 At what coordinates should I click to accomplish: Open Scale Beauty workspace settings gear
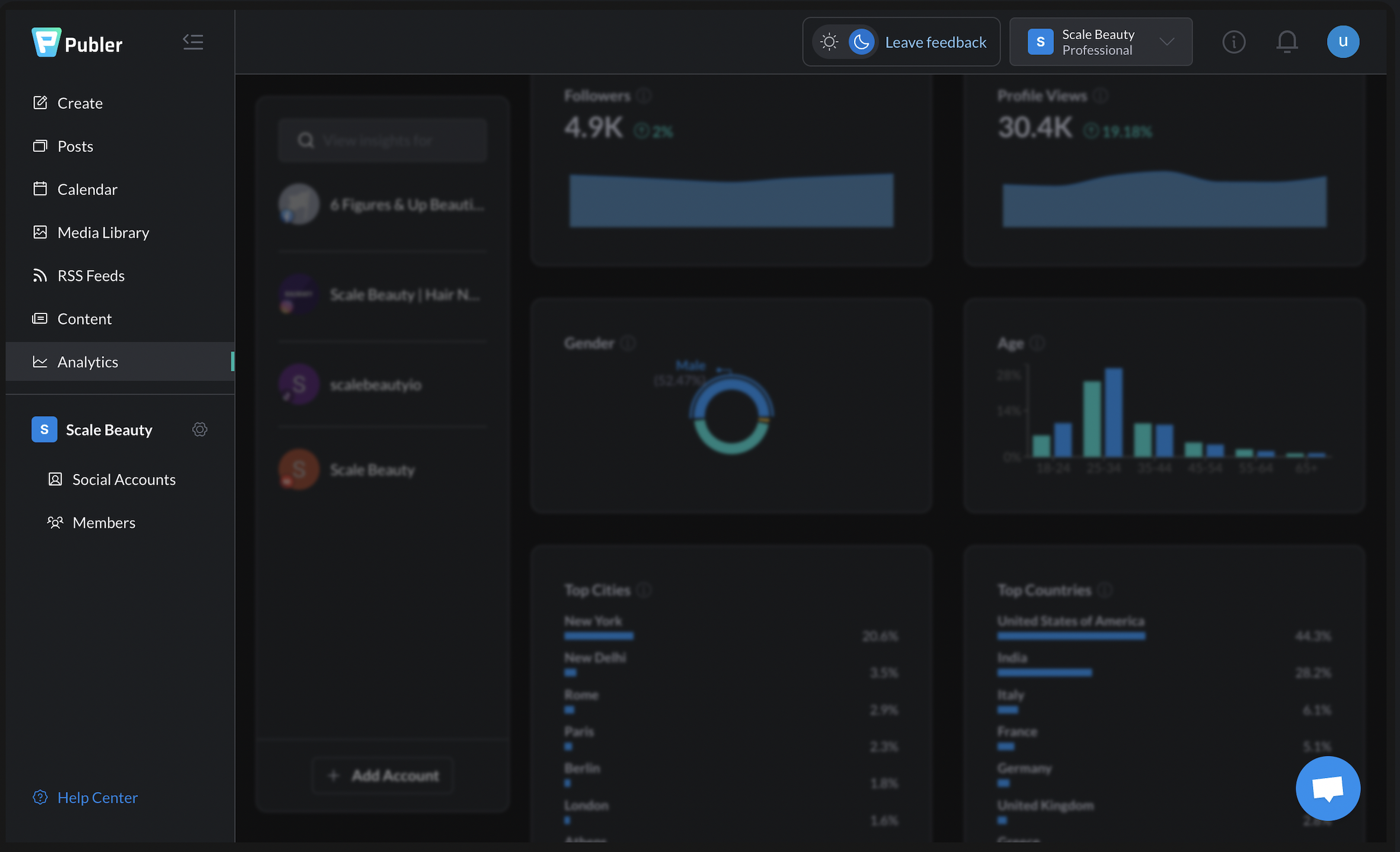[x=200, y=430]
